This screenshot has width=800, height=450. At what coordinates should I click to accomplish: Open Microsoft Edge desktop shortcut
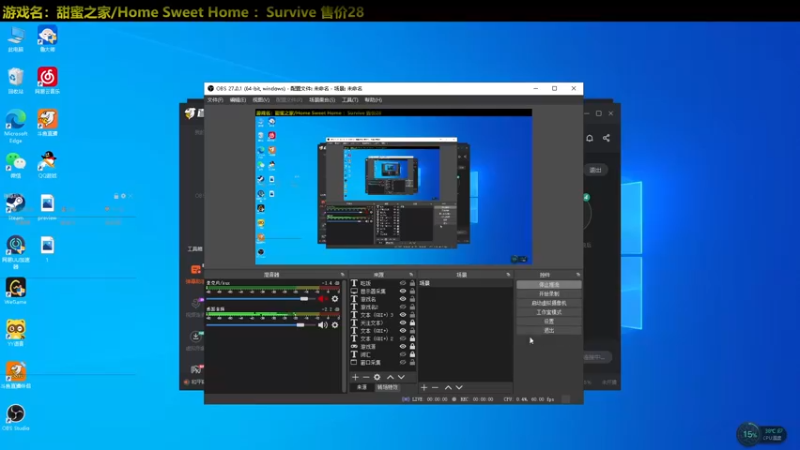click(15, 126)
